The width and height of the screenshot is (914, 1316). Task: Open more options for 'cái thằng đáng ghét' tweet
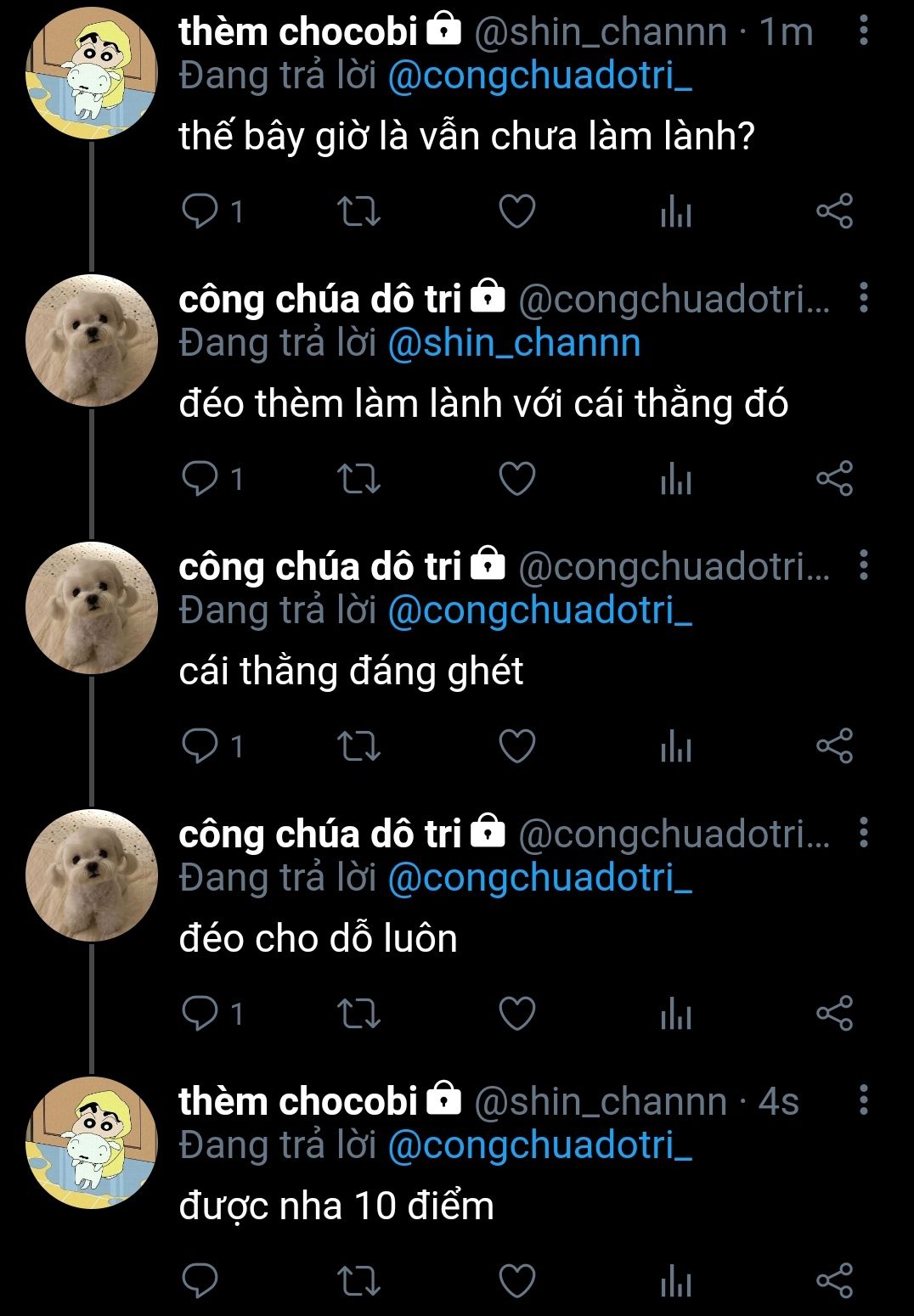(x=863, y=565)
